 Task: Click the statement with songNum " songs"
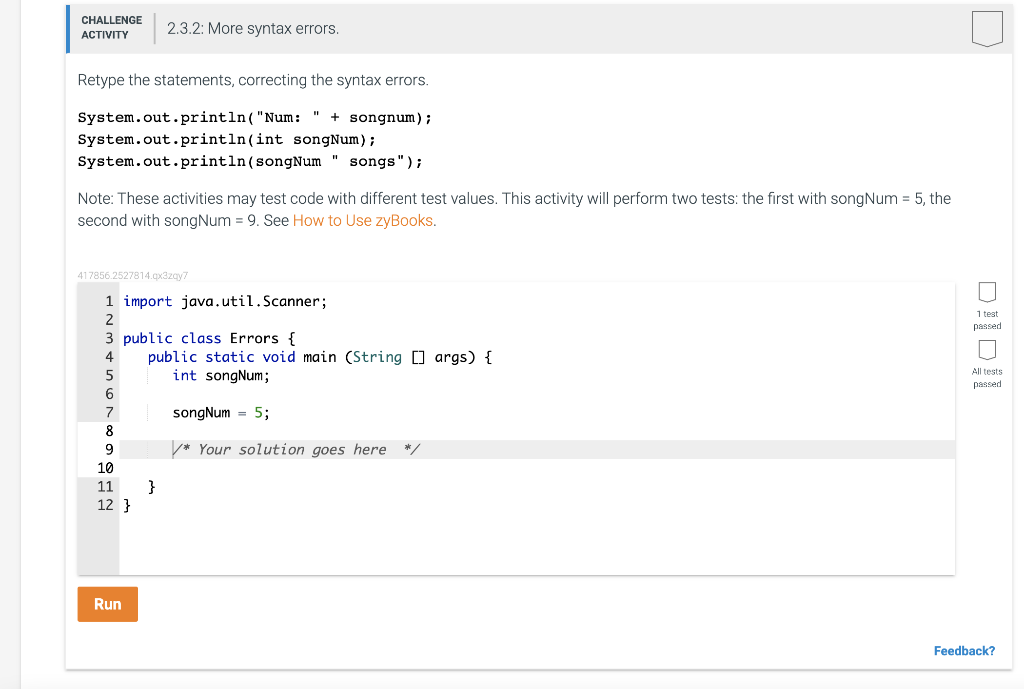(x=250, y=161)
